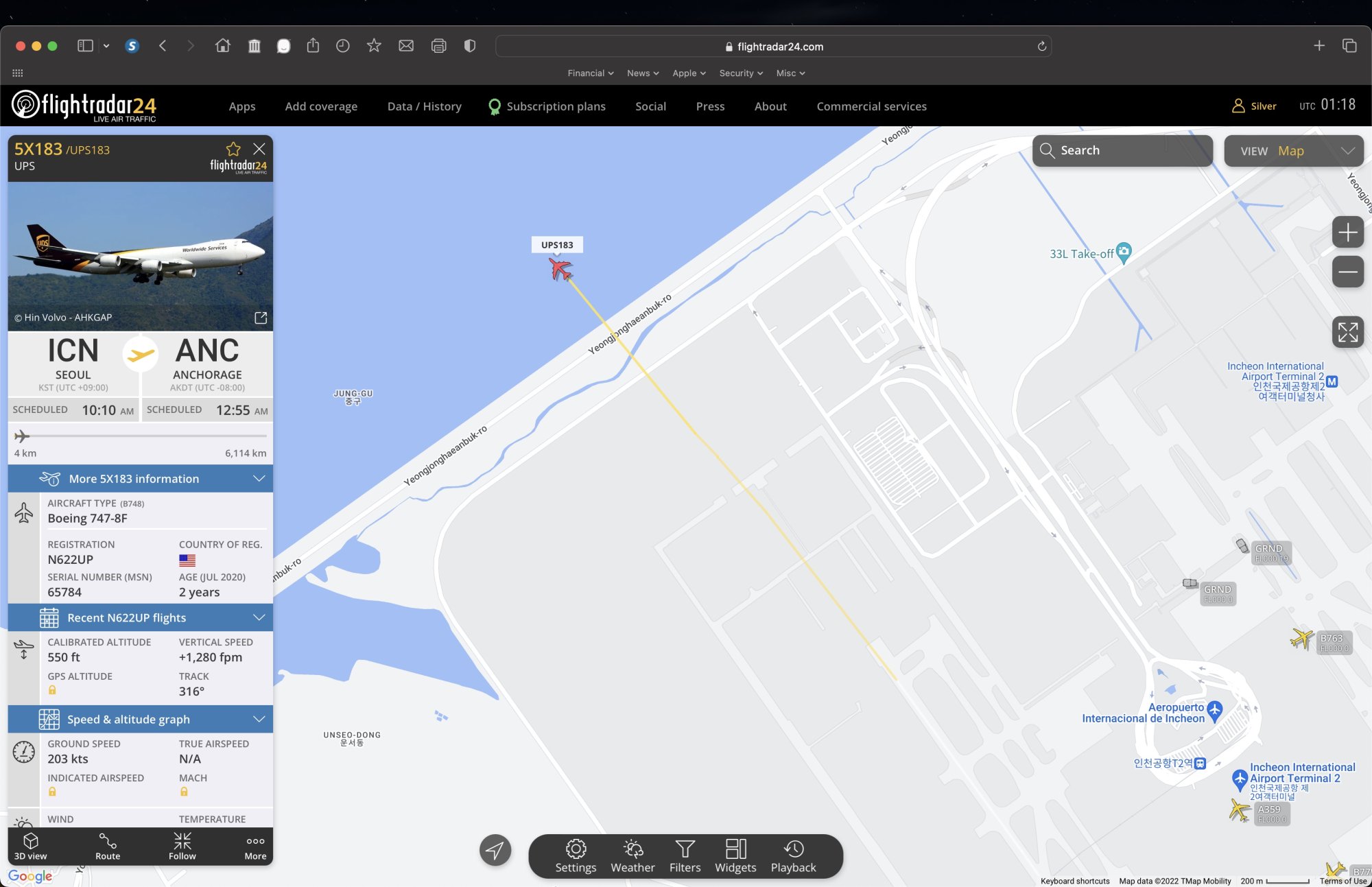1372x887 pixels.
Task: Show flight Route icon
Action: [108, 842]
